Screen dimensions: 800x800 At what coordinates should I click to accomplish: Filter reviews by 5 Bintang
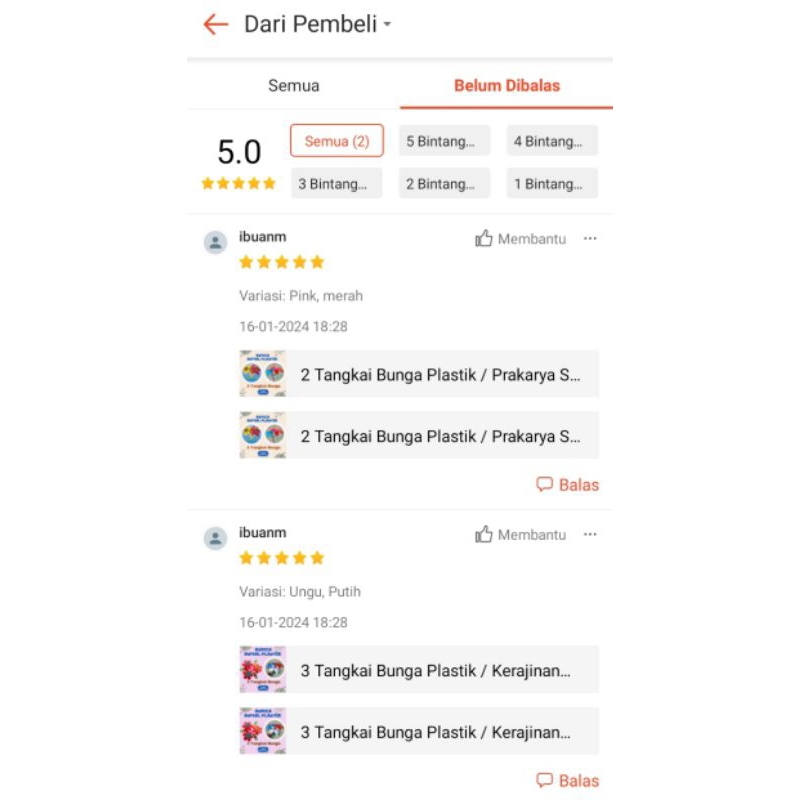pos(444,141)
